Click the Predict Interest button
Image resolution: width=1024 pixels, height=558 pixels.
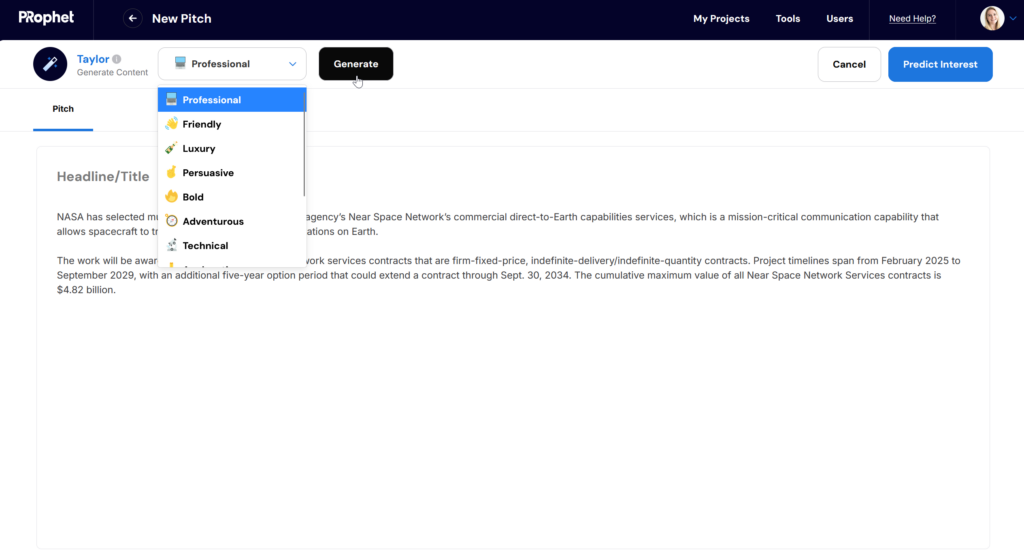[x=940, y=64]
